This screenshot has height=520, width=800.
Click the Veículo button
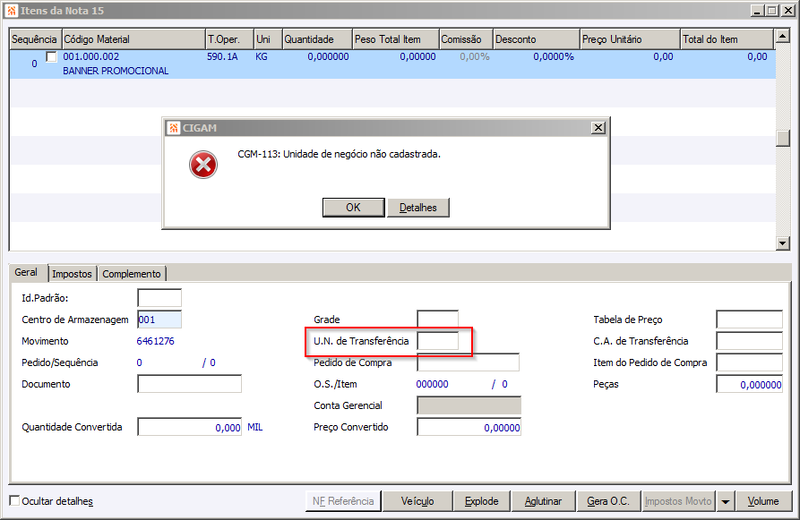(417, 501)
